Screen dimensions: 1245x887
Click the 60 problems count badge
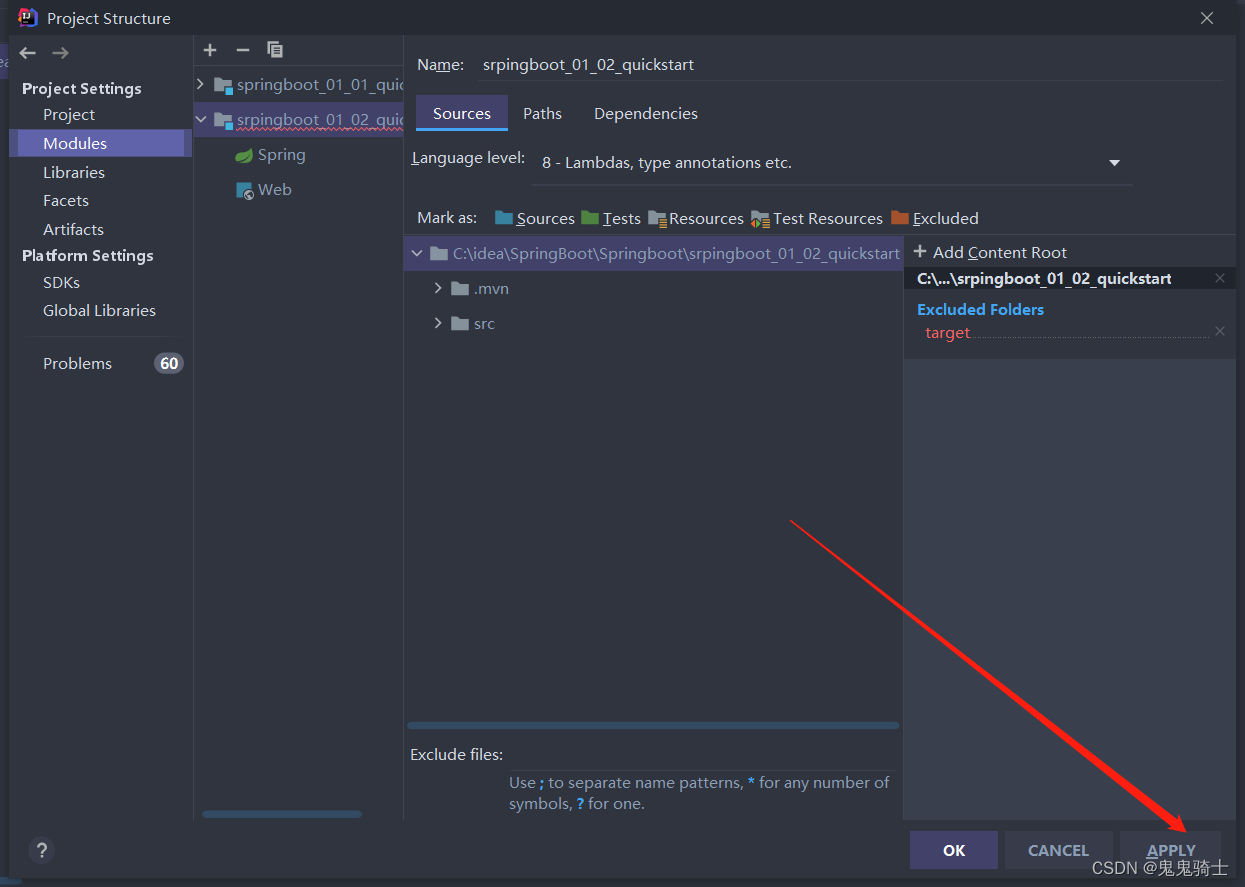(x=169, y=364)
